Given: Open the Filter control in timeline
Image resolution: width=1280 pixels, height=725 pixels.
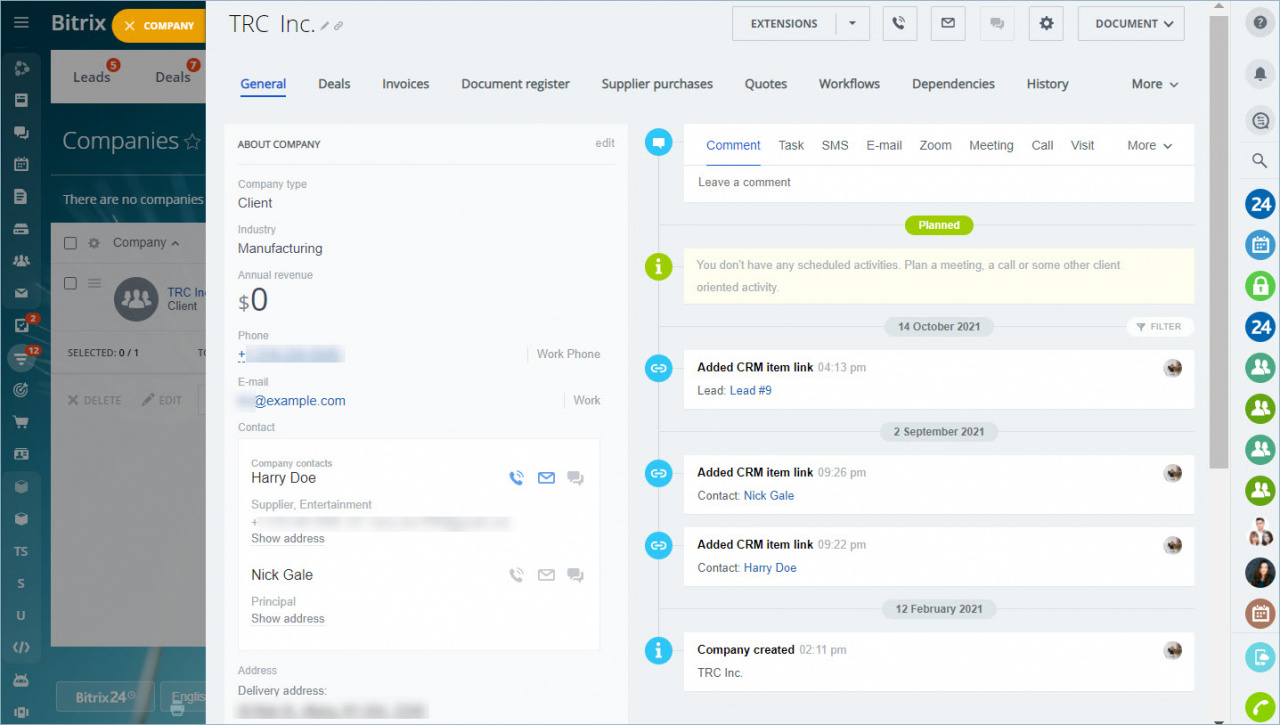Looking at the screenshot, I should point(1160,327).
